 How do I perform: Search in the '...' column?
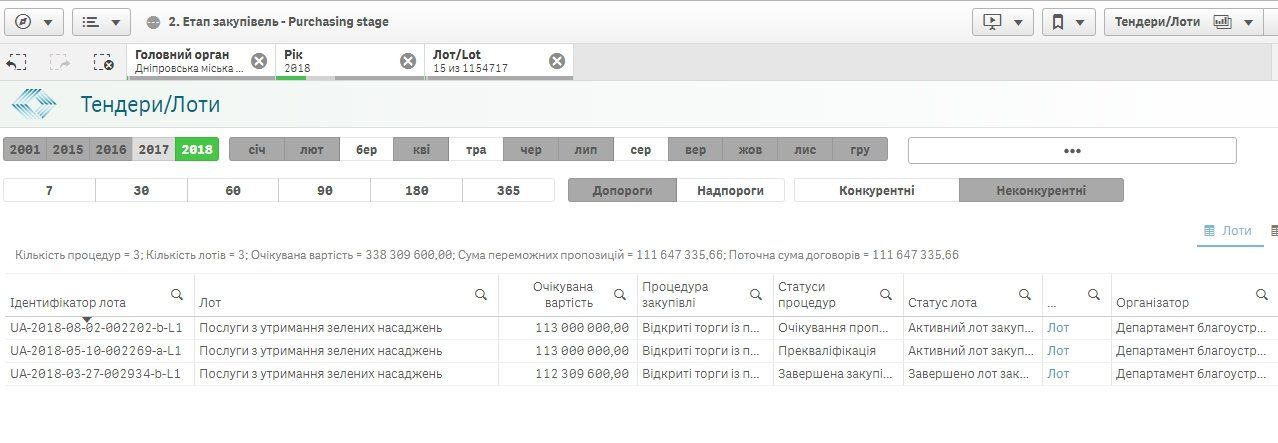pos(1094,294)
